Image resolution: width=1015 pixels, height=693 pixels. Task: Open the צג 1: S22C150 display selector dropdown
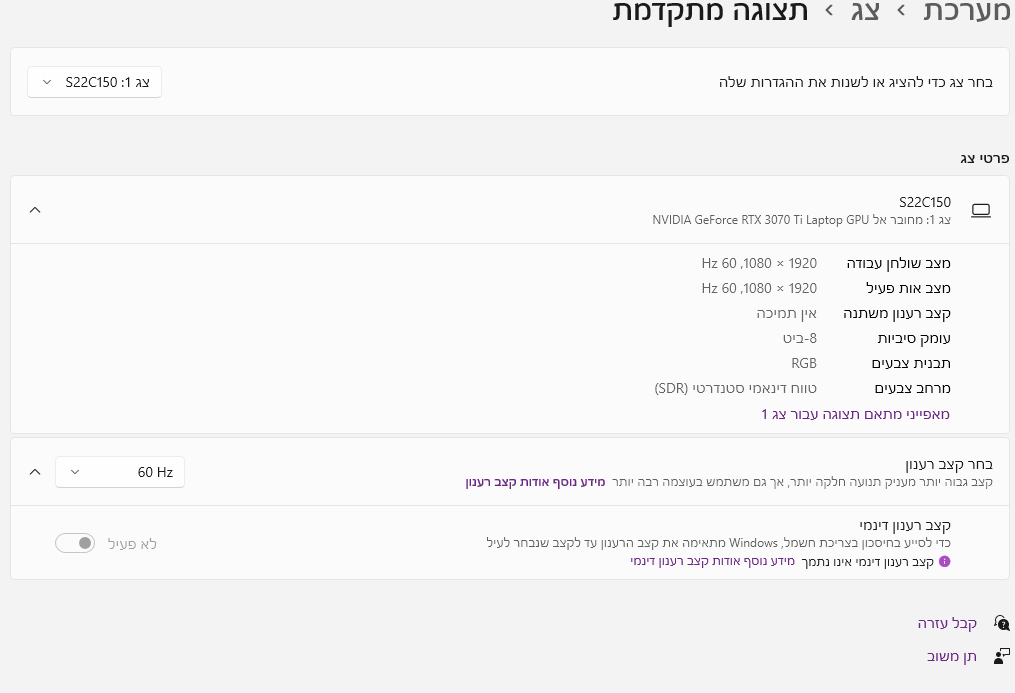[x=95, y=82]
